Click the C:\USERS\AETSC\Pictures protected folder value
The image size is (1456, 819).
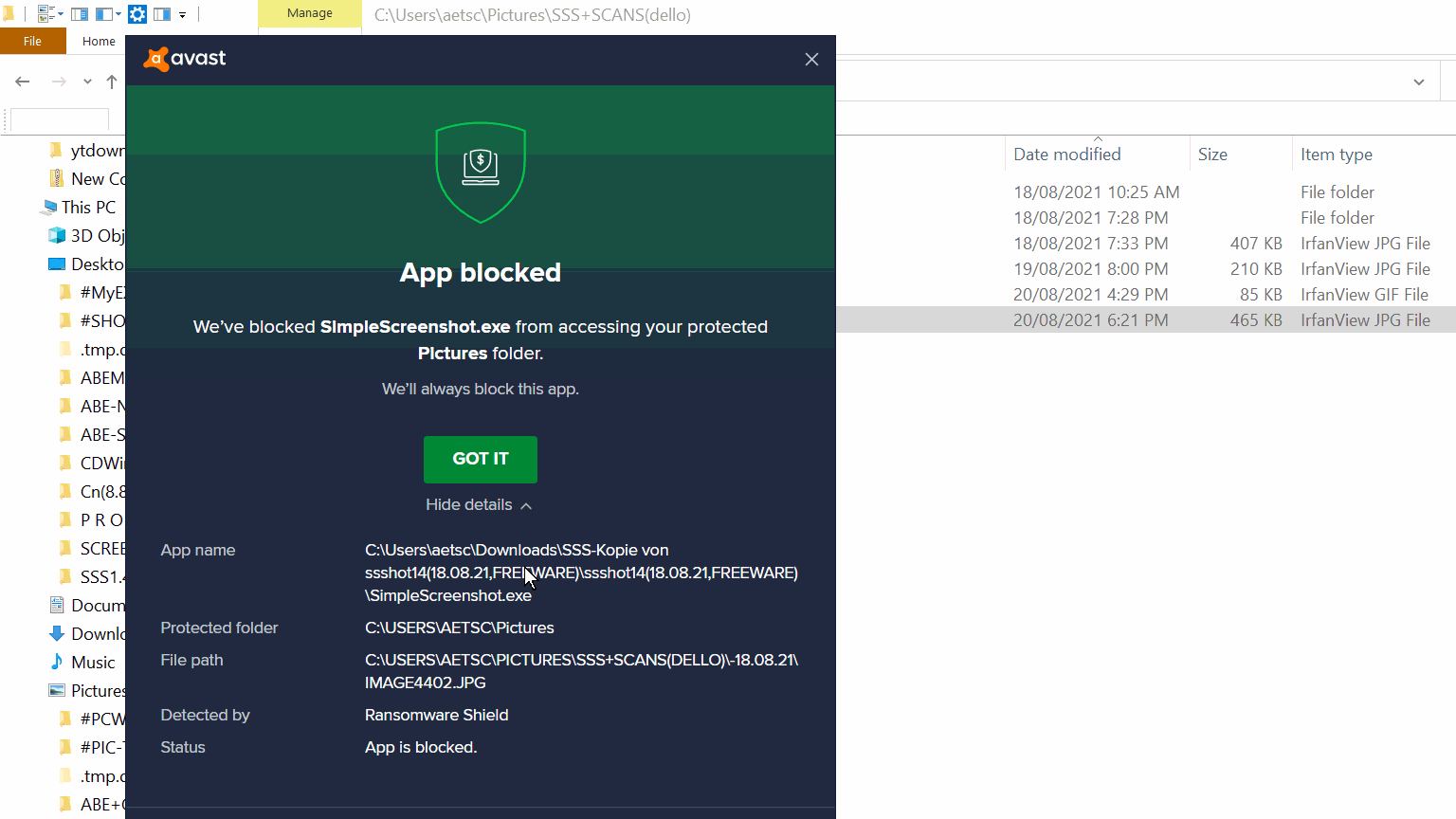click(460, 628)
